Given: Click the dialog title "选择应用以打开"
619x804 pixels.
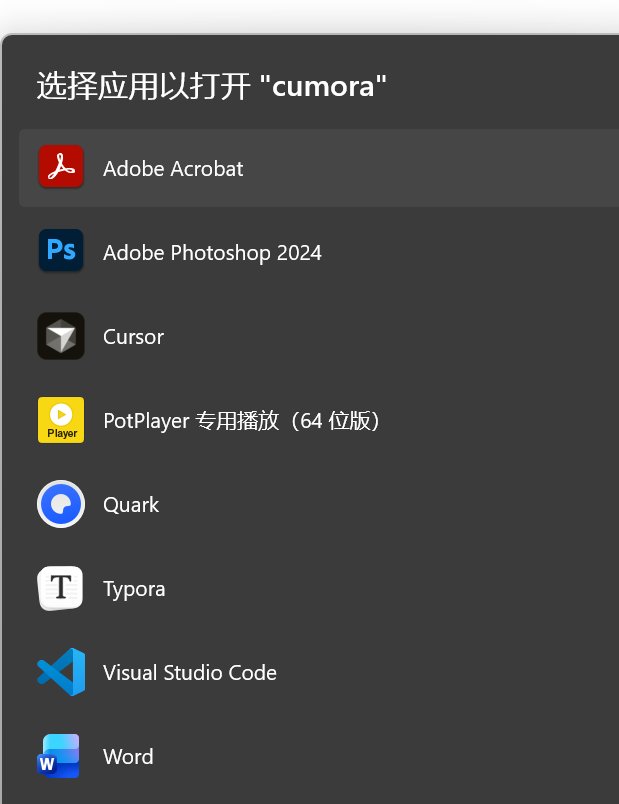Looking at the screenshot, I should click(x=144, y=86).
